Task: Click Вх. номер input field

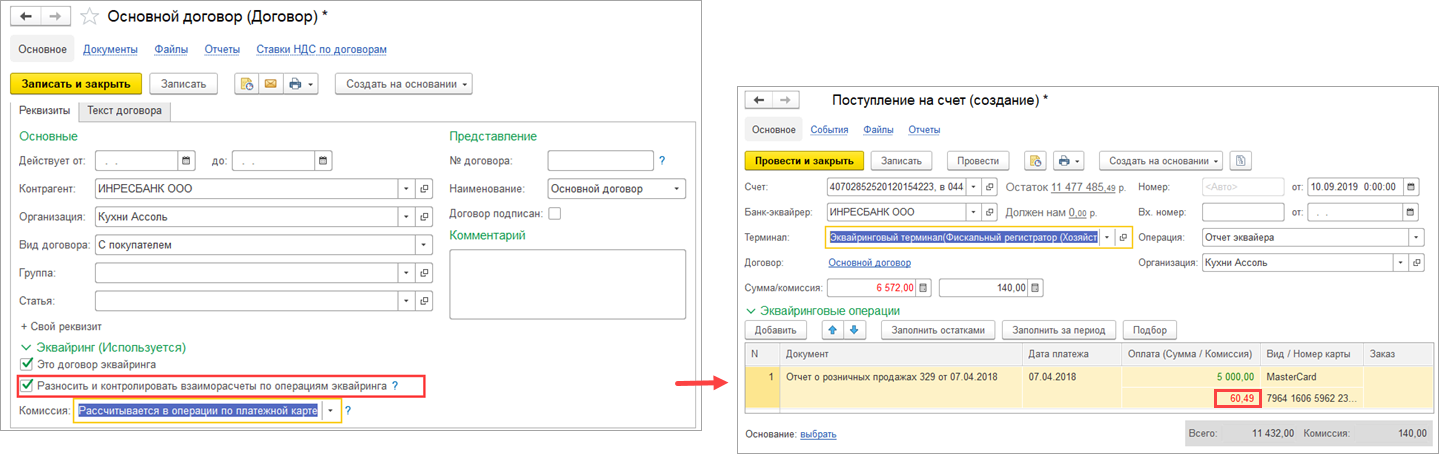Action: [x=1242, y=212]
